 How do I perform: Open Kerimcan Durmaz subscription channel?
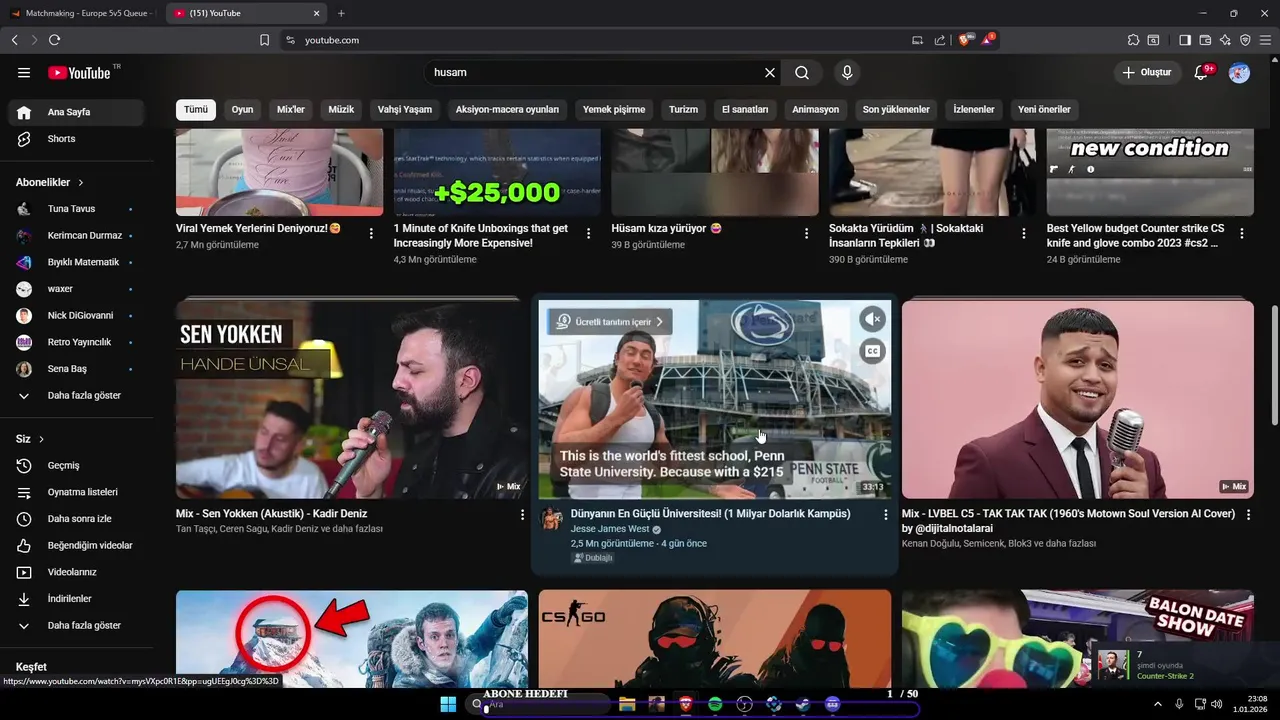(77, 236)
